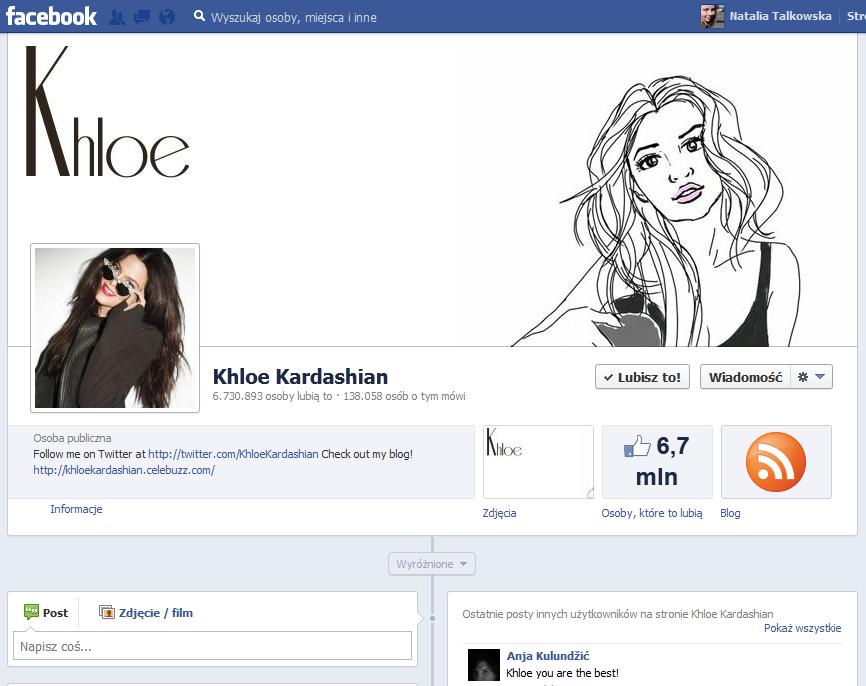This screenshot has height=686, width=866.
Task: Open the orange RSS Blog icon
Action: coord(776,462)
